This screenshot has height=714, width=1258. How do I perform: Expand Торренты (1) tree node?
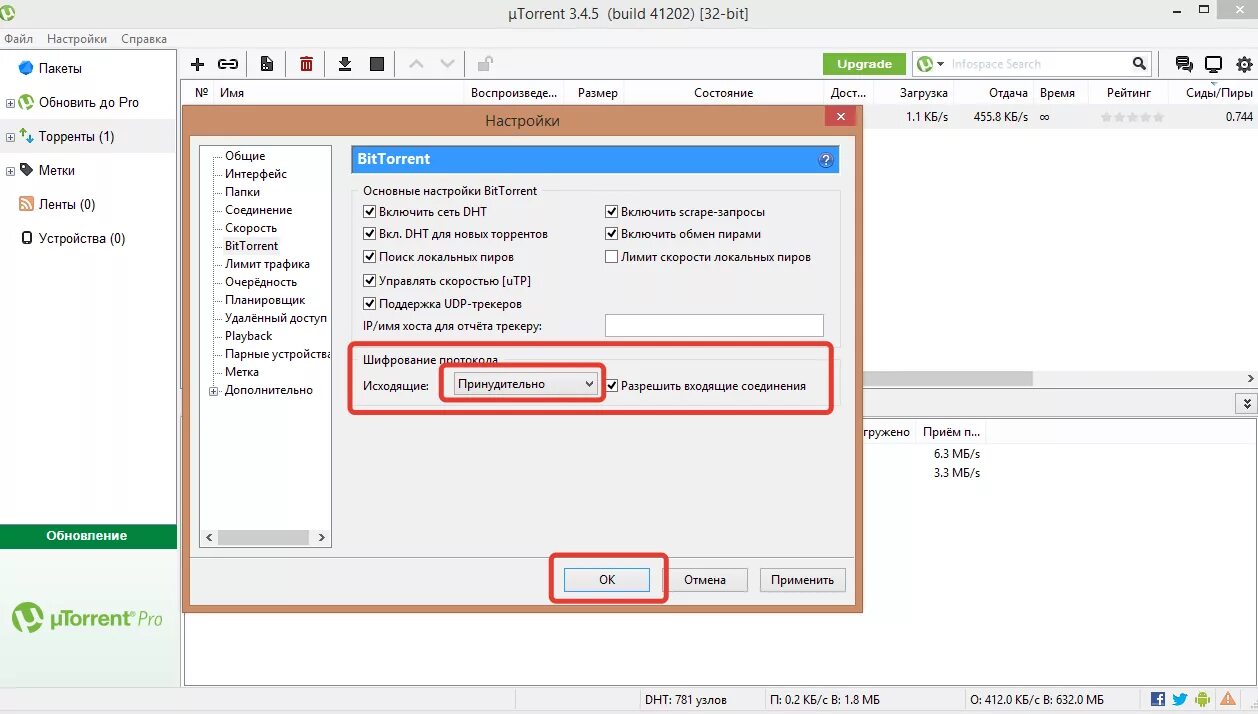(10, 137)
